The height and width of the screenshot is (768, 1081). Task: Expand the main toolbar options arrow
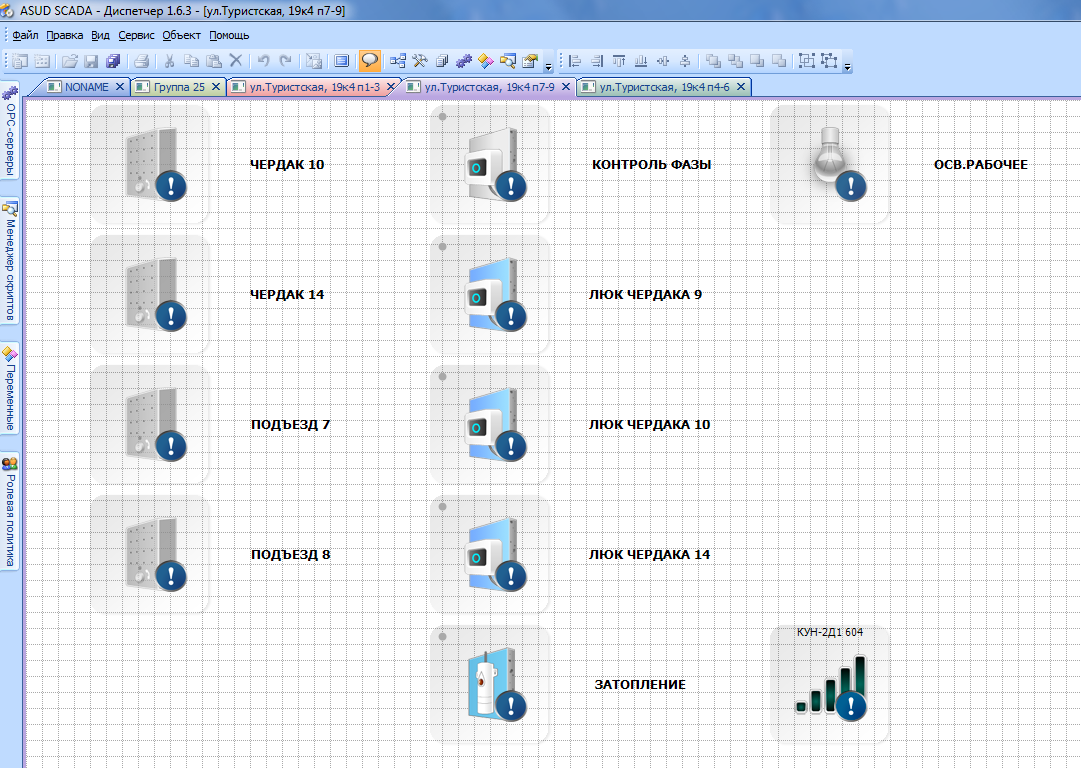549,66
